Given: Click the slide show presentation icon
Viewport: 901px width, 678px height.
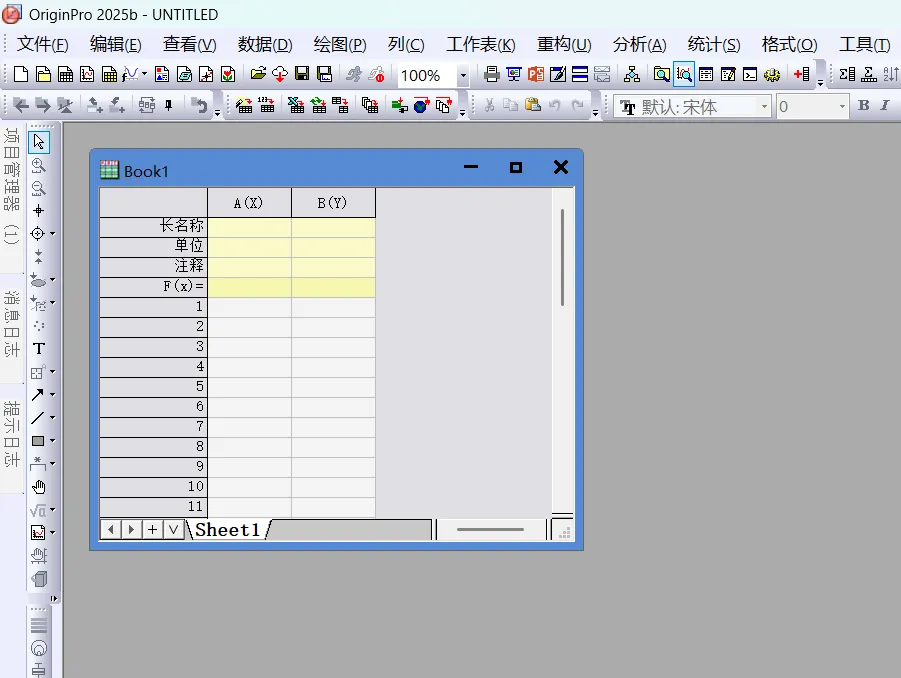Looking at the screenshot, I should [514, 74].
